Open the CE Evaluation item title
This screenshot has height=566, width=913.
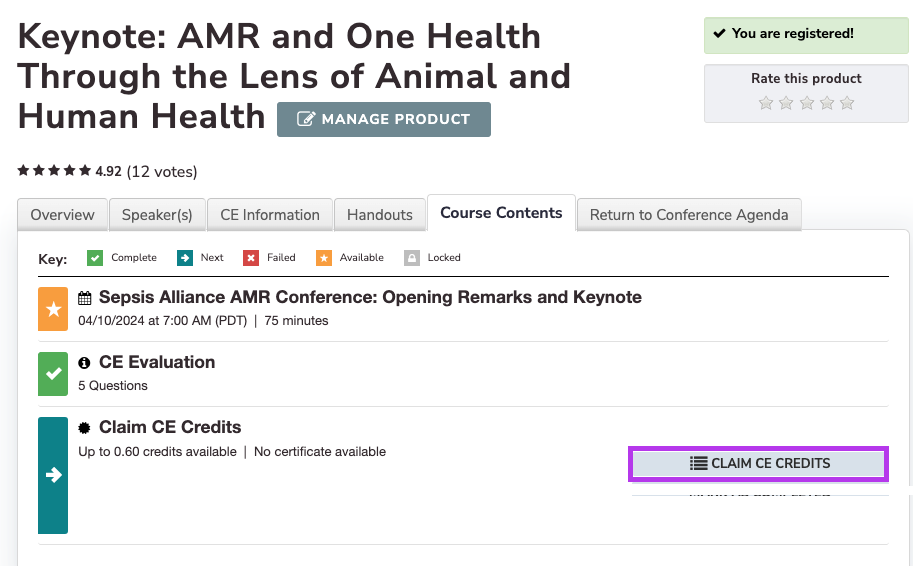(157, 362)
